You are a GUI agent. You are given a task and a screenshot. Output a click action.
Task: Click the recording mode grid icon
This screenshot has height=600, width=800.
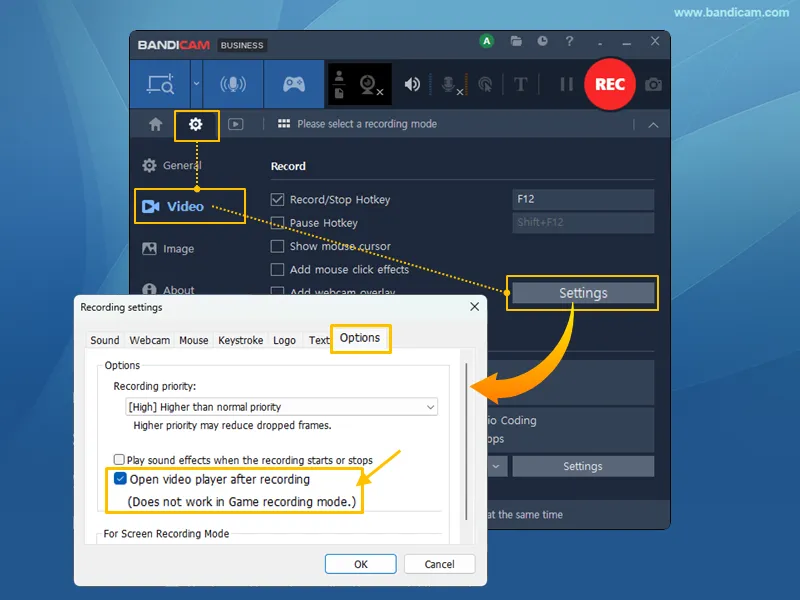pyautogui.click(x=284, y=124)
